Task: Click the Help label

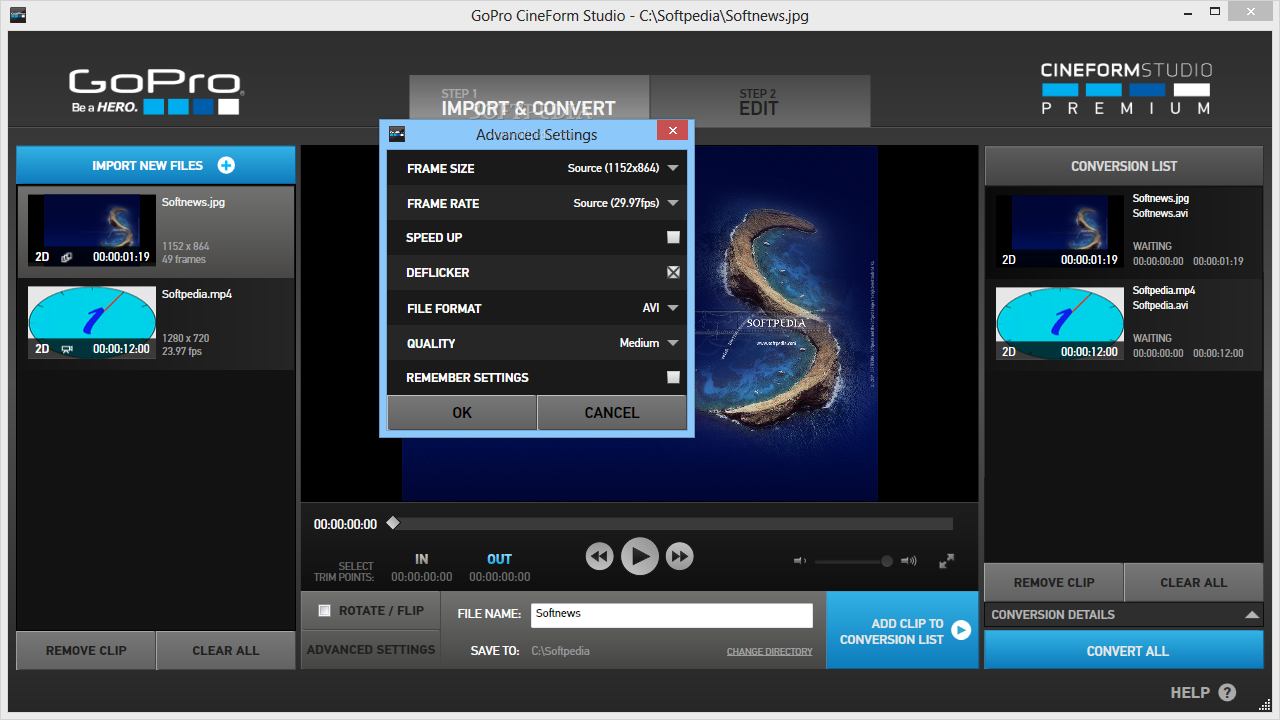Action: coord(1190,692)
